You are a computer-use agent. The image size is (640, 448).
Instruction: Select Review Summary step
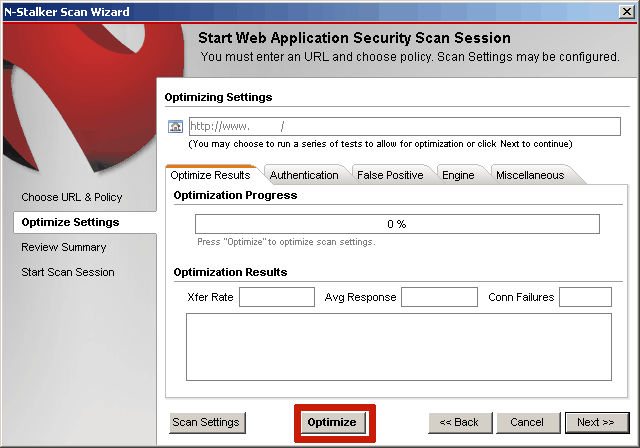pyautogui.click(x=64, y=247)
